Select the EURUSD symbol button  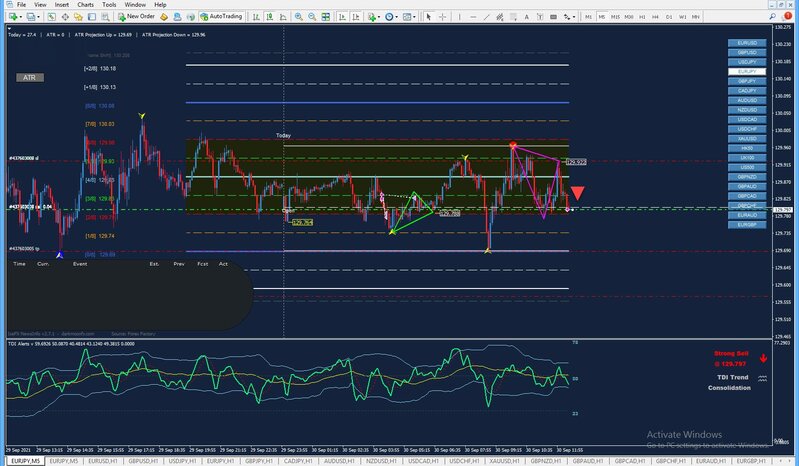pos(747,43)
